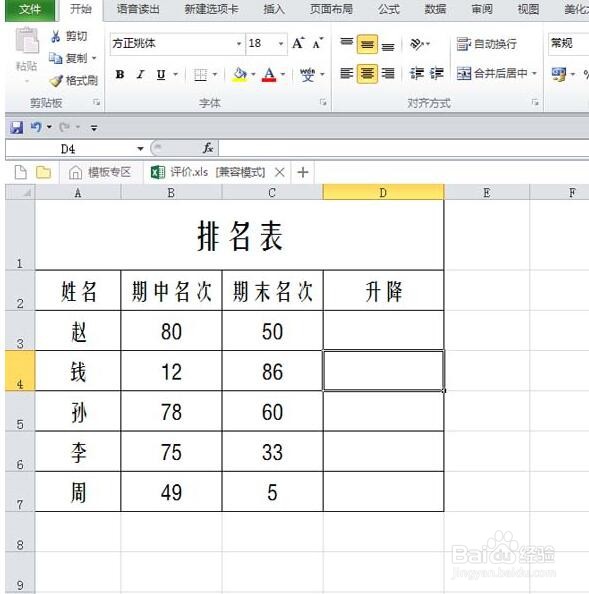Click the fx insert function icon
This screenshot has height=594, width=589.
(x=208, y=148)
